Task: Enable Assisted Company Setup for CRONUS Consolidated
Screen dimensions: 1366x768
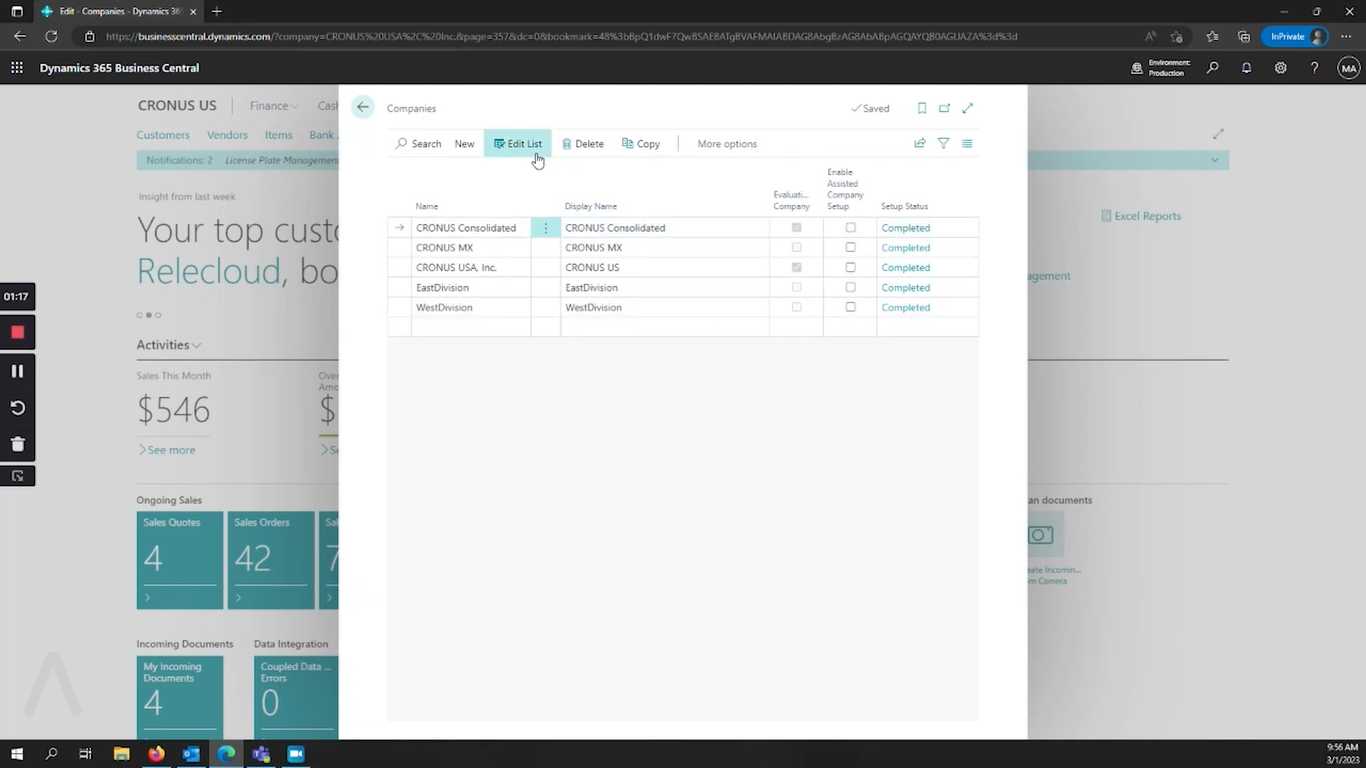Action: pyautogui.click(x=850, y=228)
